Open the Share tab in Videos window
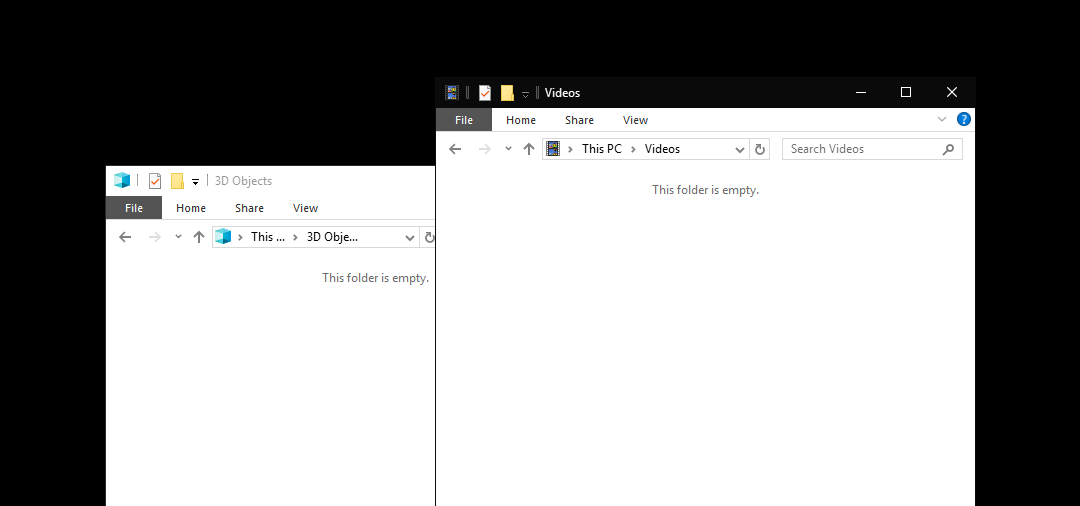The width and height of the screenshot is (1080, 506). point(579,120)
